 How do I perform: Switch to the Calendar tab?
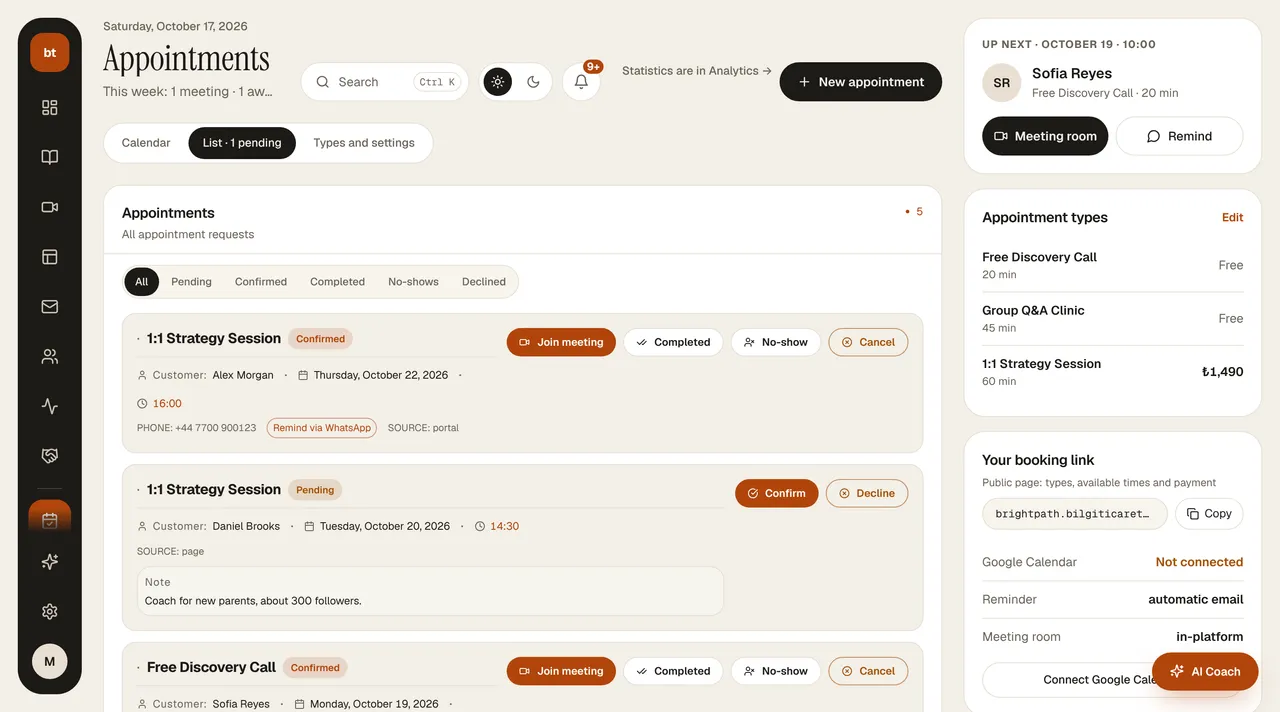pos(146,143)
